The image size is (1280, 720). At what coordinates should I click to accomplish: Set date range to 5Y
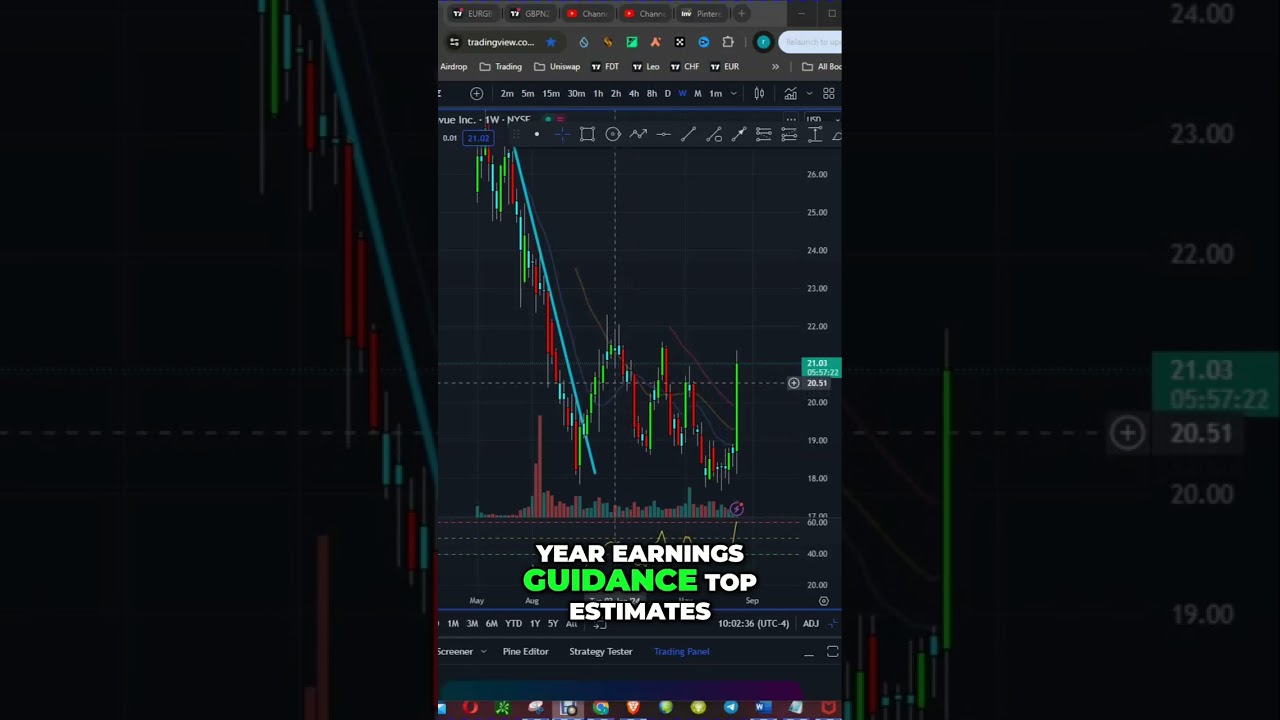click(x=553, y=624)
